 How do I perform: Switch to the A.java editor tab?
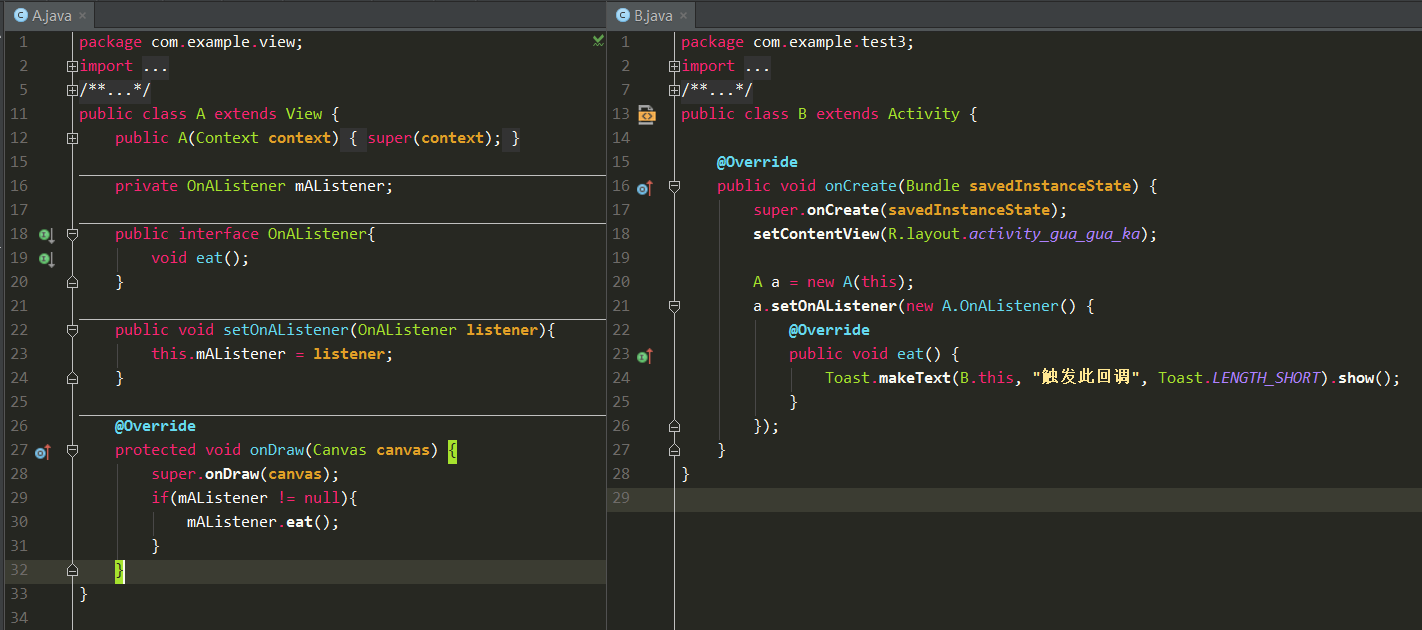pyautogui.click(x=50, y=15)
